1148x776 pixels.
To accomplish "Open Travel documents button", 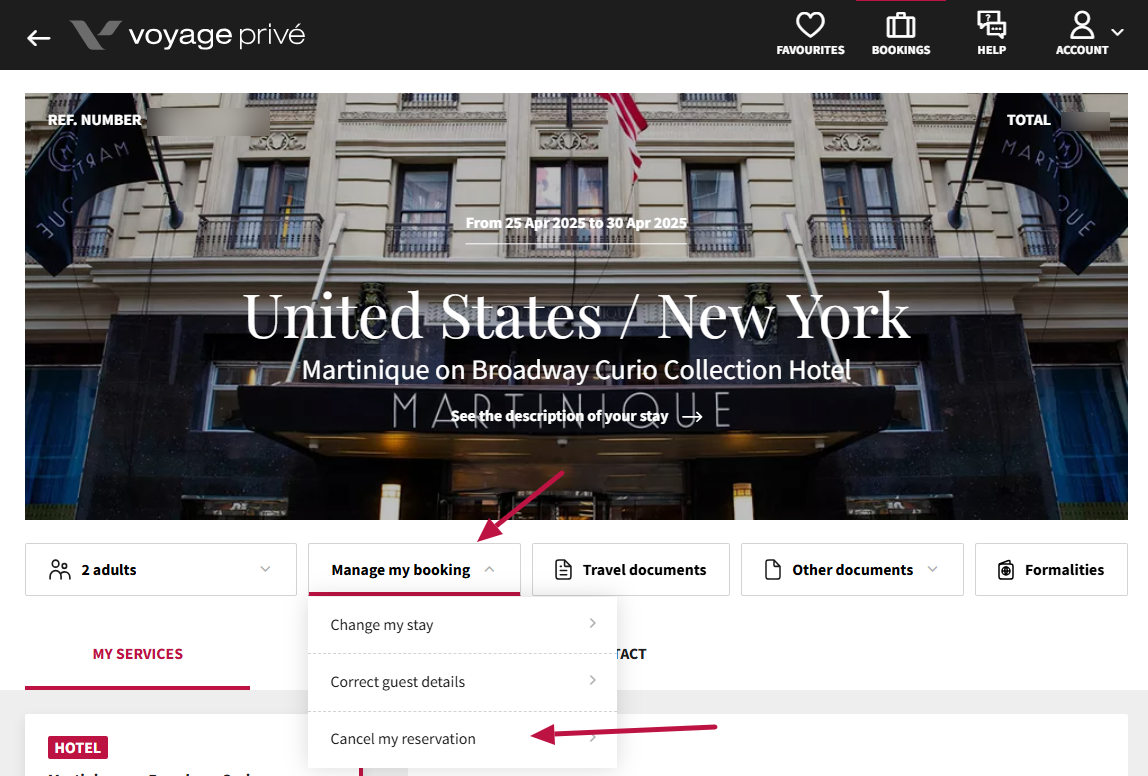I will coord(630,570).
